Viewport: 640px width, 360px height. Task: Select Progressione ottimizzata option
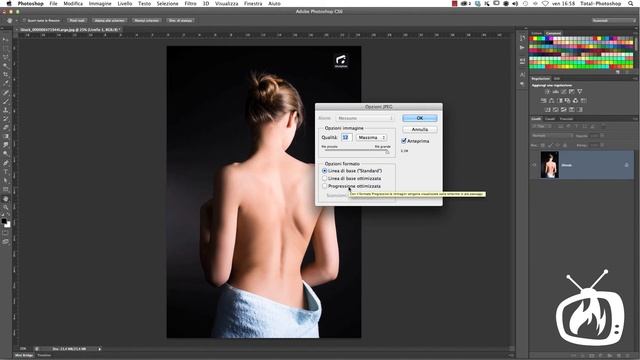[x=352, y=186]
